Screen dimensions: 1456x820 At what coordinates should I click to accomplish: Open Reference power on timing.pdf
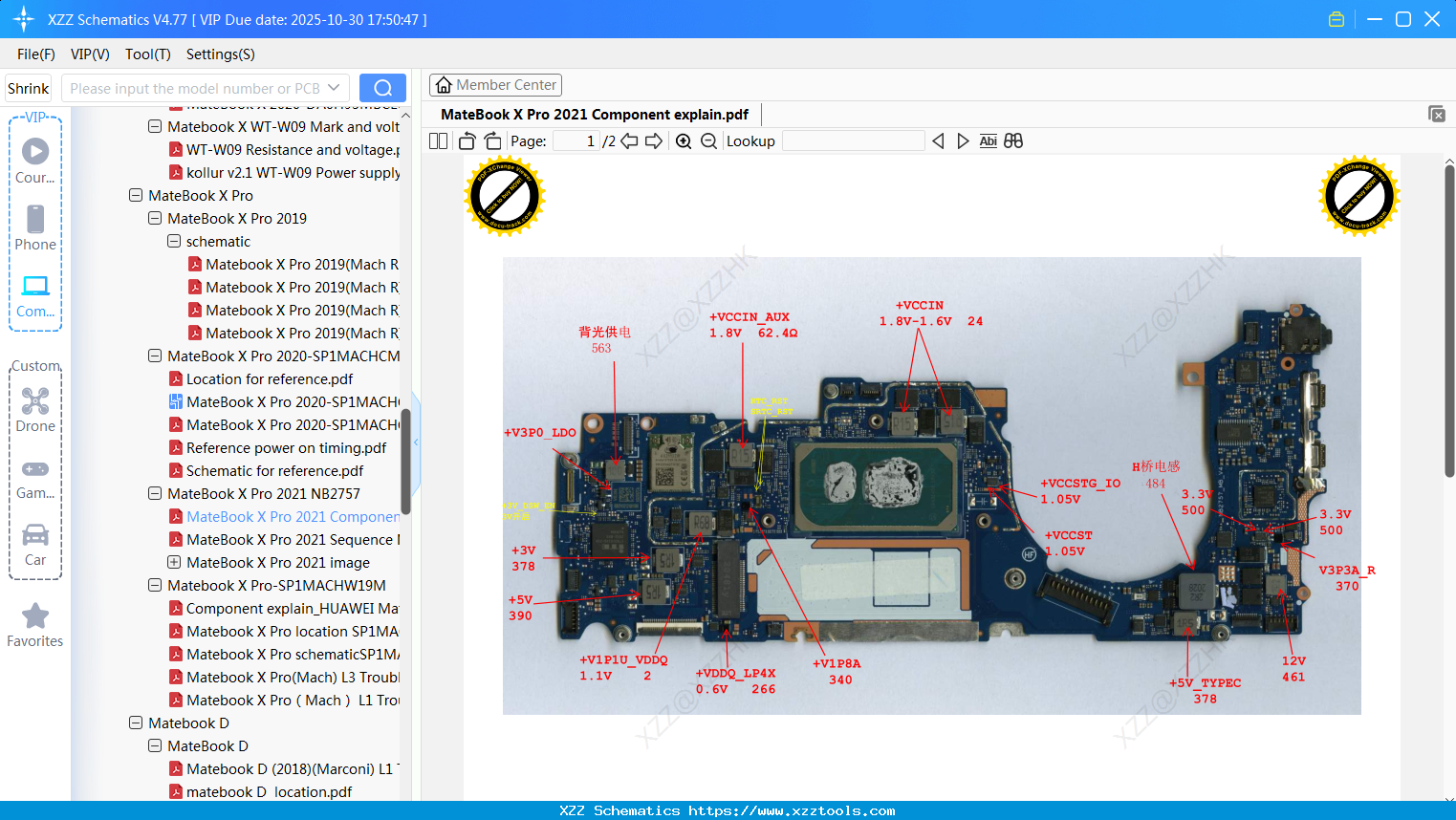coord(278,447)
